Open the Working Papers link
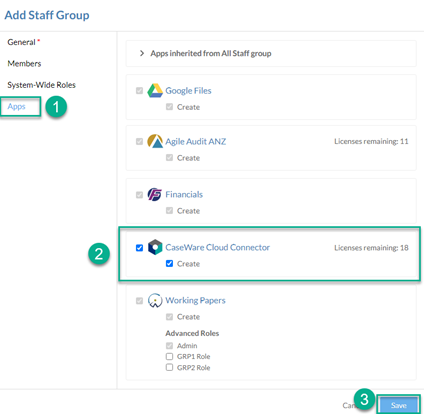This screenshot has height=414, width=424. coord(195,300)
